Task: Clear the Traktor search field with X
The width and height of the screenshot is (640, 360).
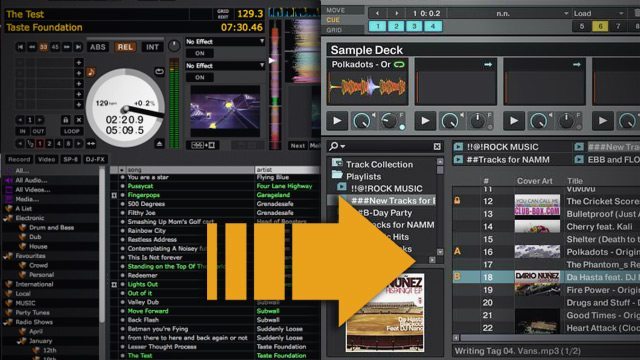Action: [437, 147]
